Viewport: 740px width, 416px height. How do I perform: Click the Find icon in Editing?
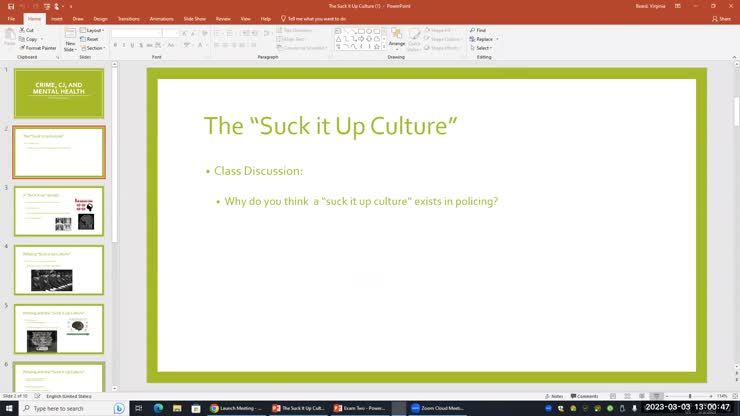pyautogui.click(x=479, y=30)
